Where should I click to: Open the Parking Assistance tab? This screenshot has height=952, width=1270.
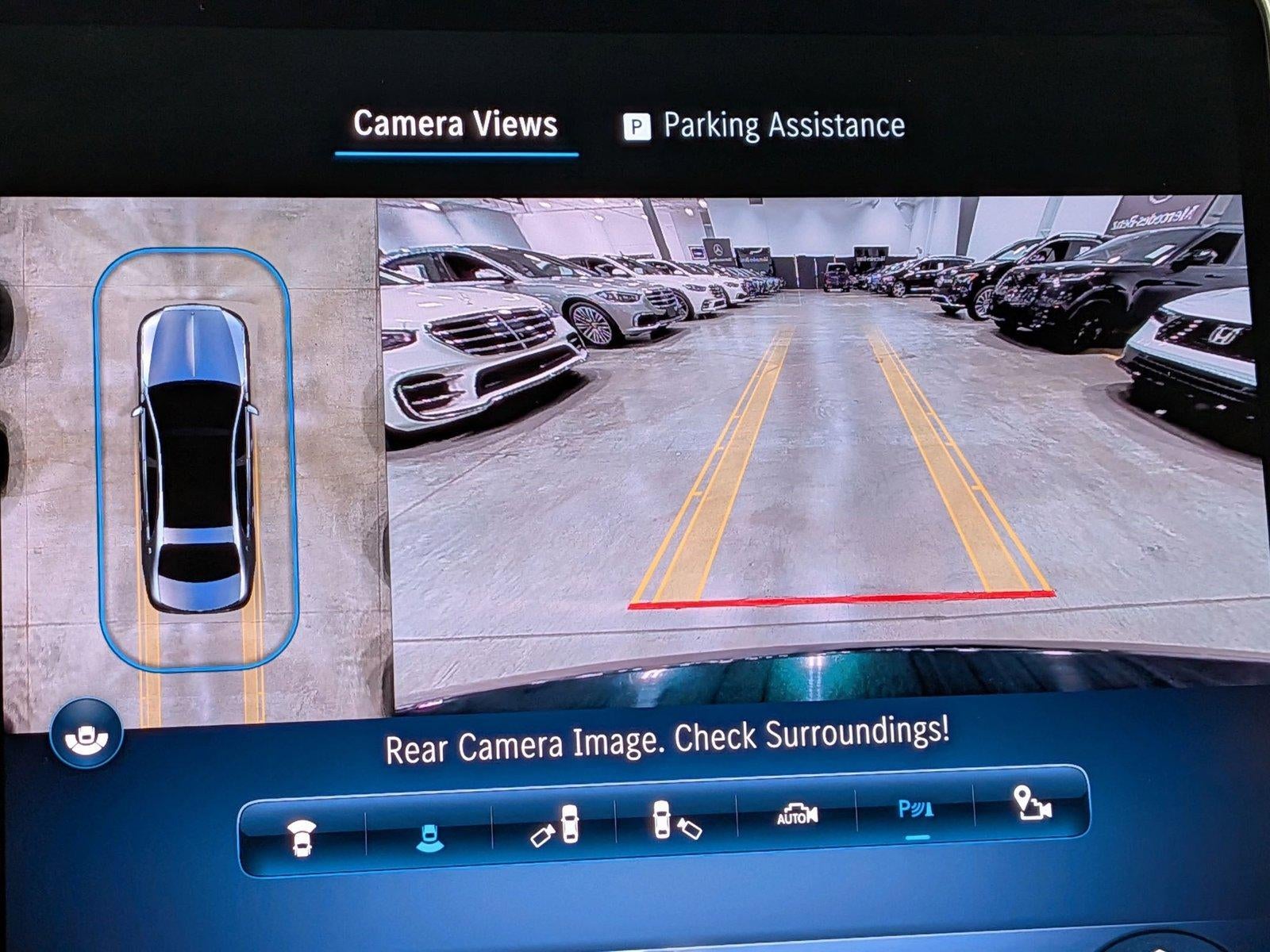click(x=783, y=126)
